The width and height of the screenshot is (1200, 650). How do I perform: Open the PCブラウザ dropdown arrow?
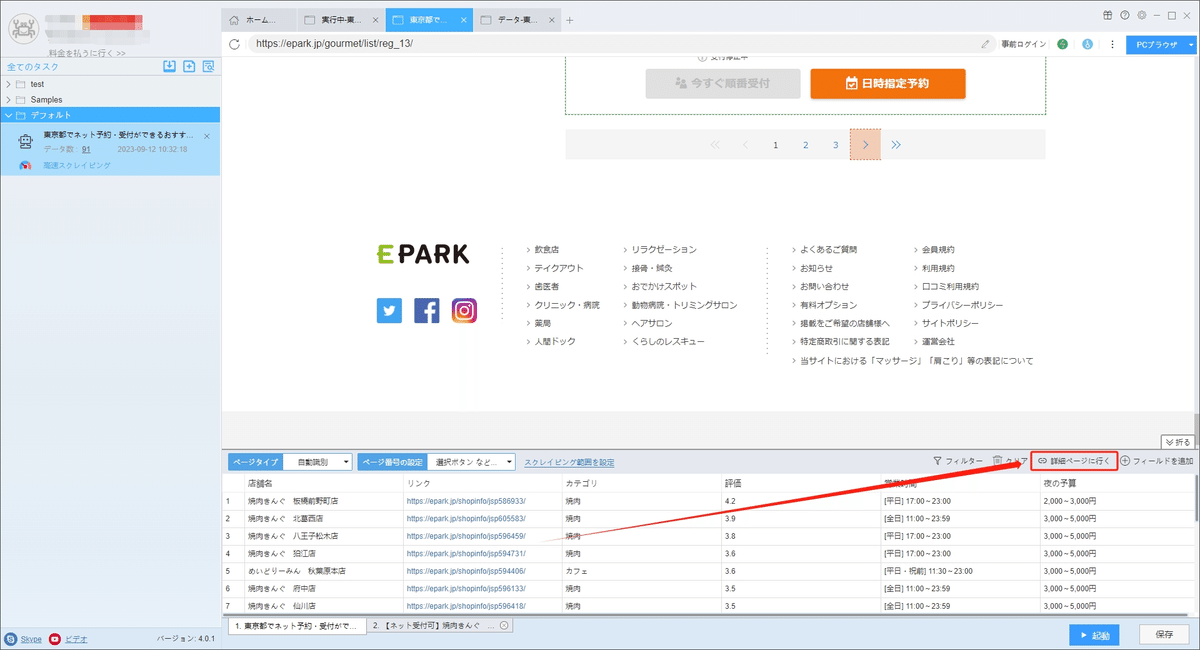coord(1191,44)
